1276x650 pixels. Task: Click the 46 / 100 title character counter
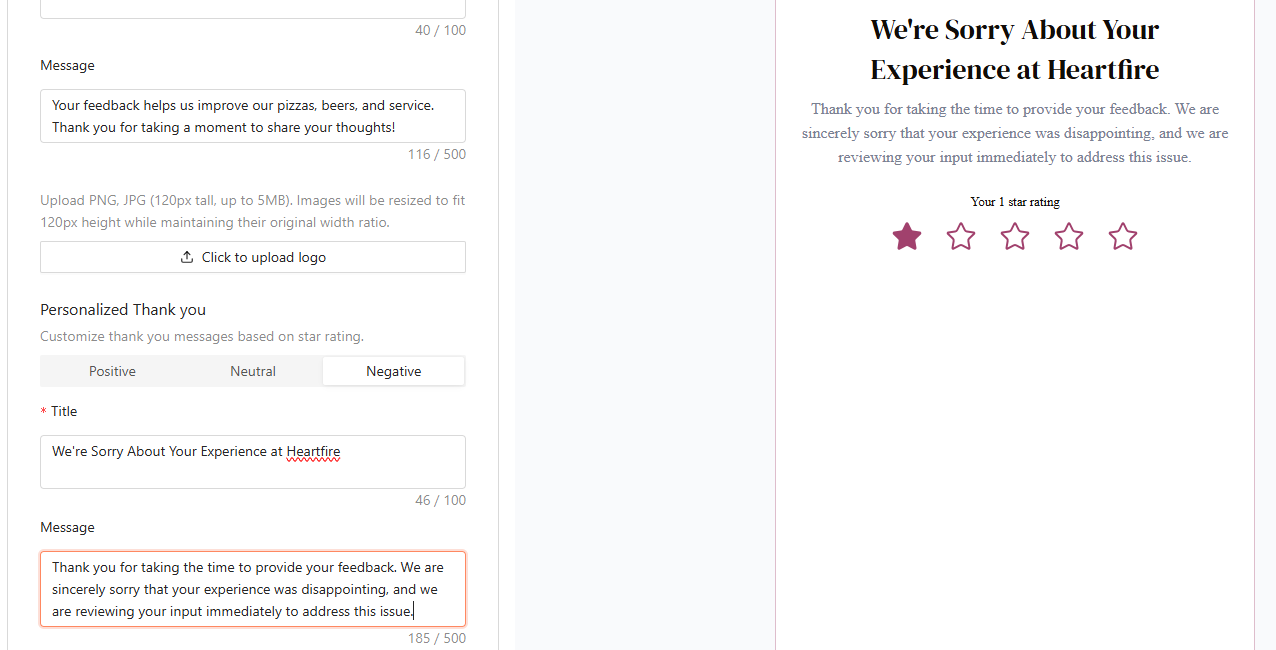coord(440,500)
